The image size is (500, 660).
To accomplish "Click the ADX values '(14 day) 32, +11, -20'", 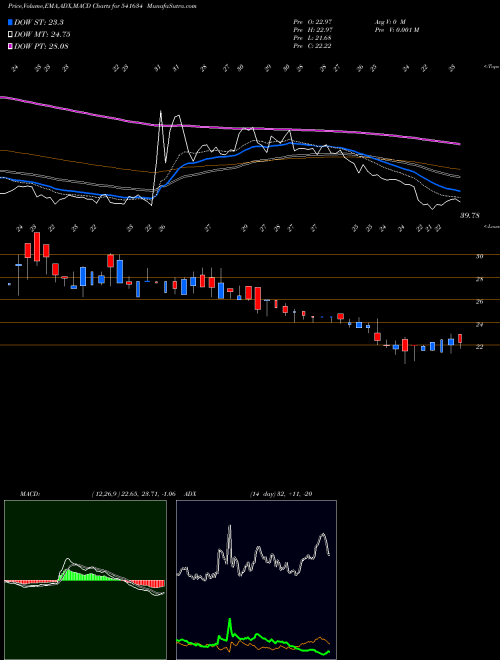I will (x=281, y=494).
